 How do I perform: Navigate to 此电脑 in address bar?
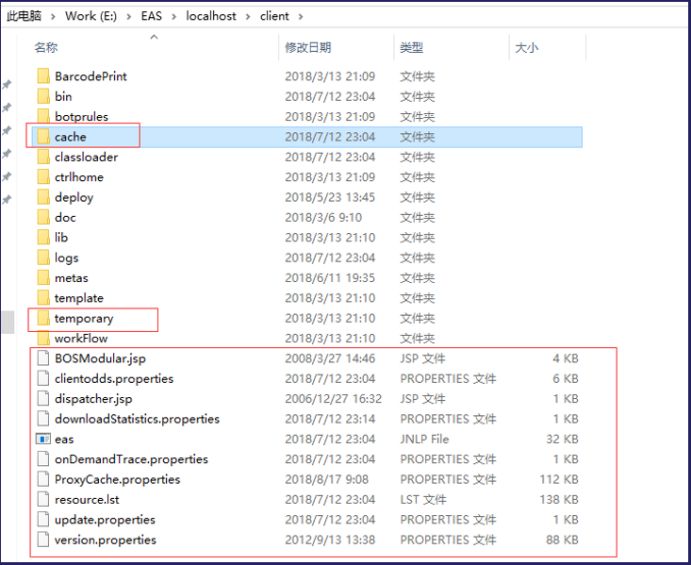click(x=24, y=16)
